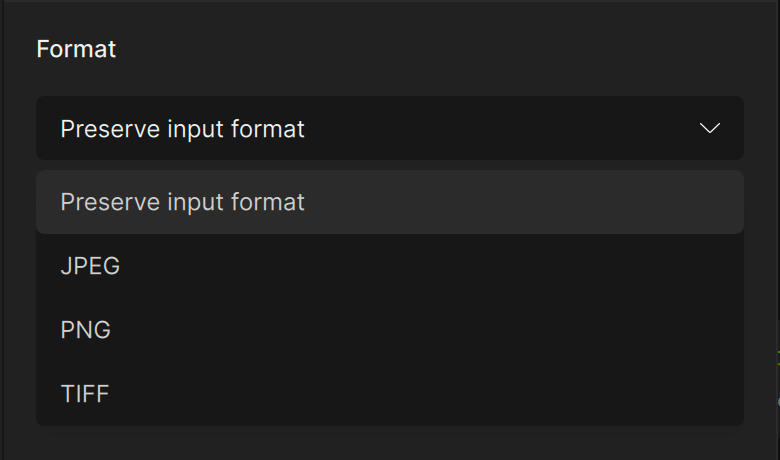780x460 pixels.
Task: Click the JPEG row in the dropdown menu
Action: click(390, 266)
